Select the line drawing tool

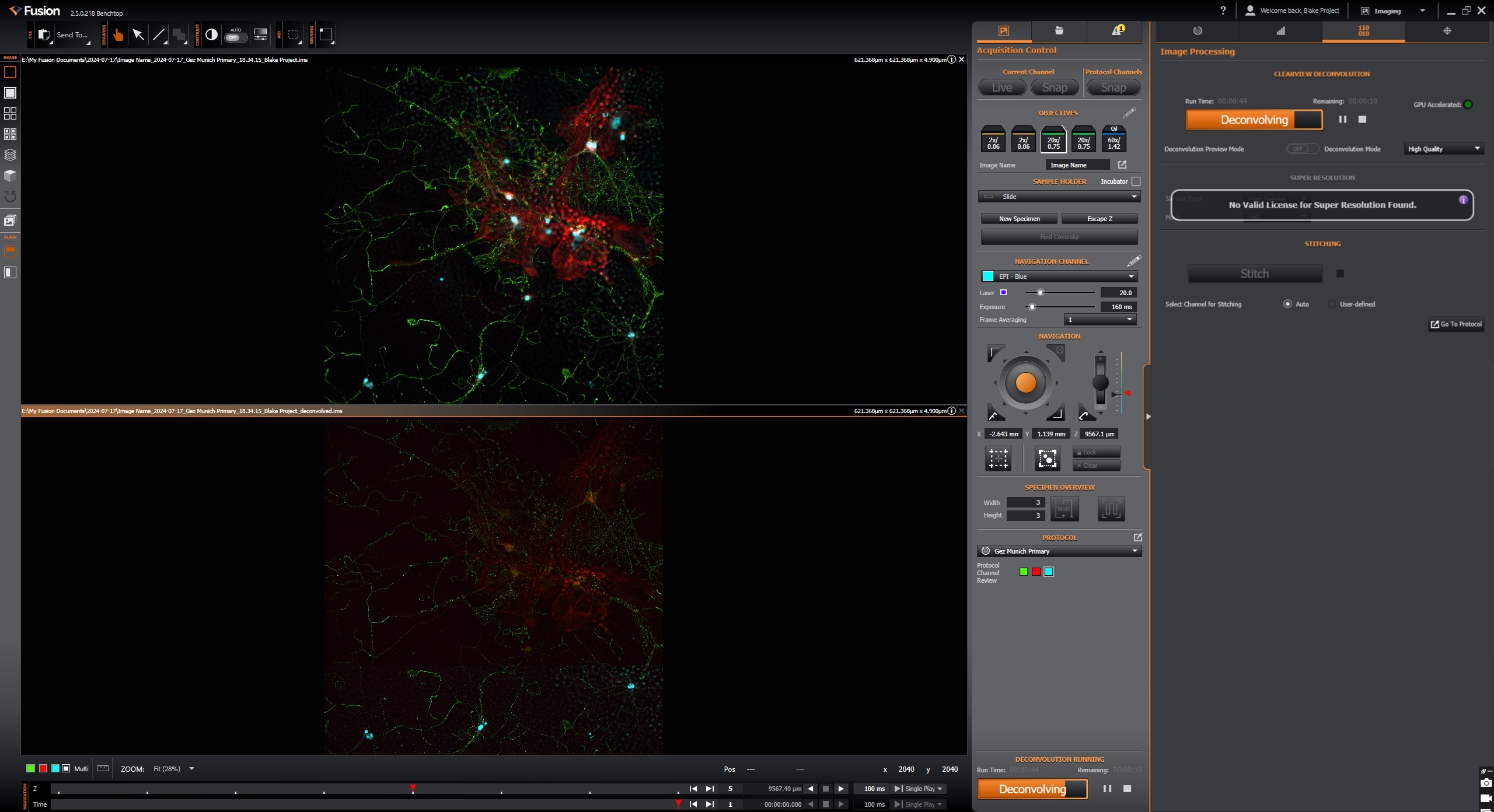point(158,35)
